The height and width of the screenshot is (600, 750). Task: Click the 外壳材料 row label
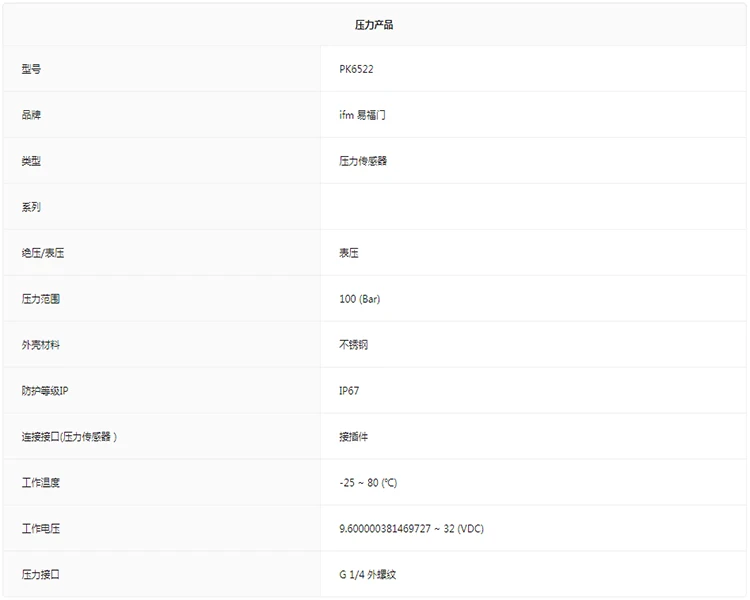tap(41, 345)
